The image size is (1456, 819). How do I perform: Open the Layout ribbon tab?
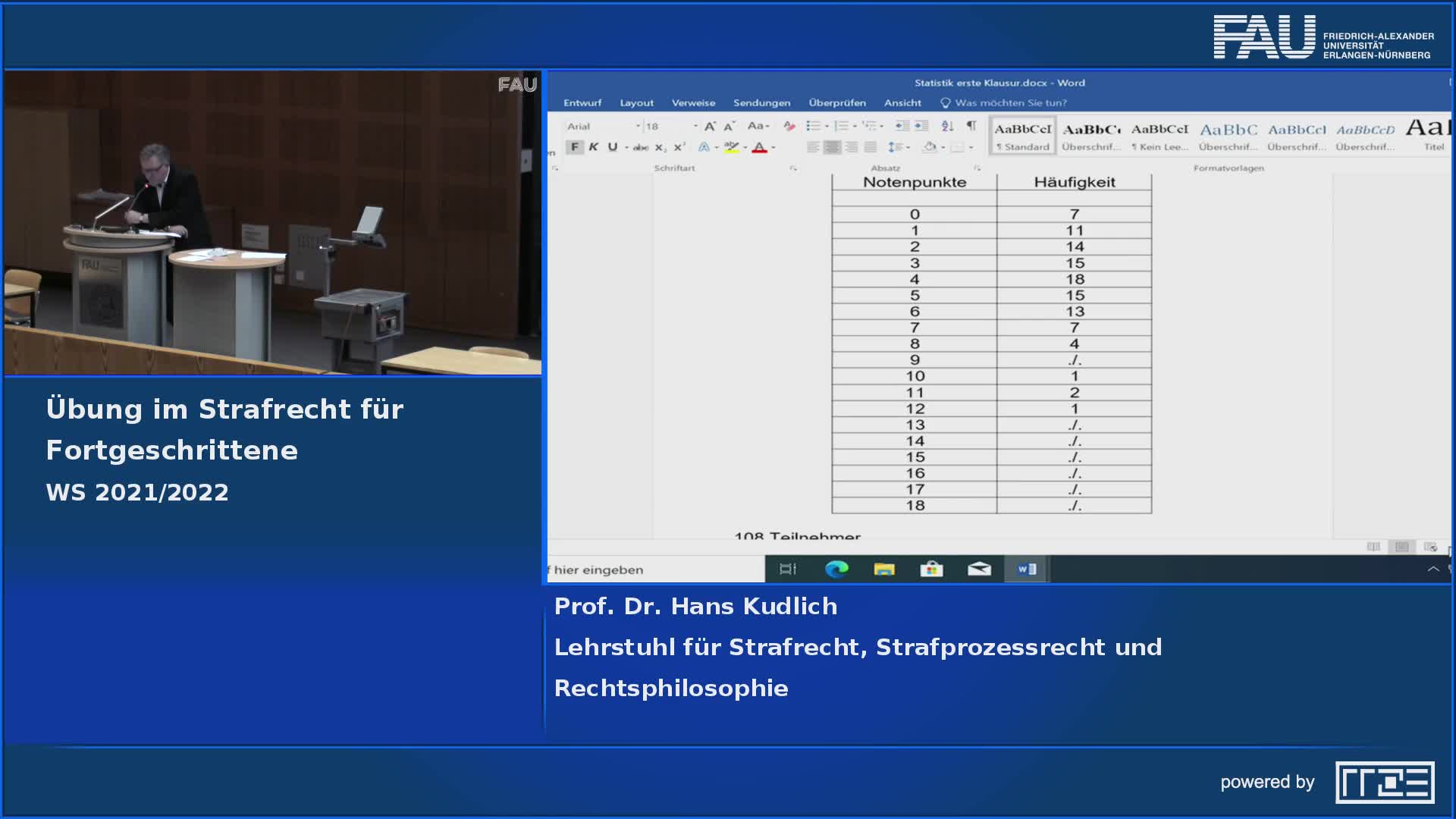coord(636,103)
